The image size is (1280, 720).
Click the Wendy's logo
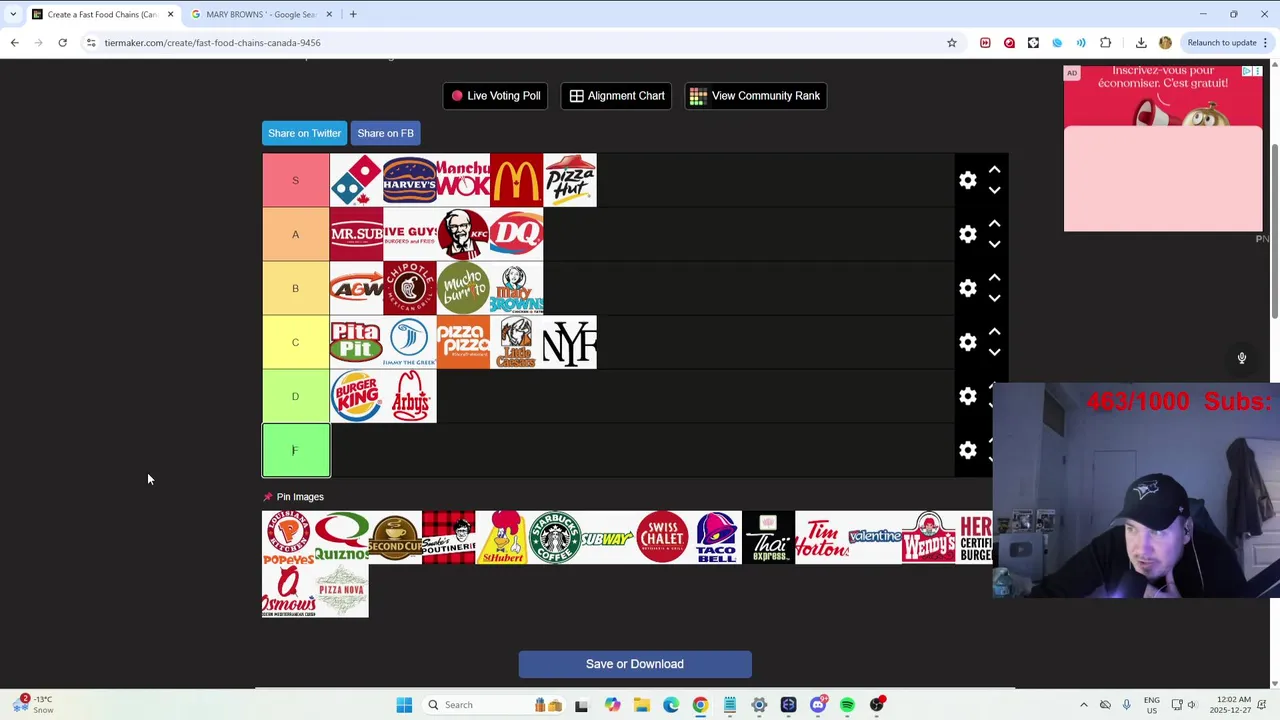[928, 538]
